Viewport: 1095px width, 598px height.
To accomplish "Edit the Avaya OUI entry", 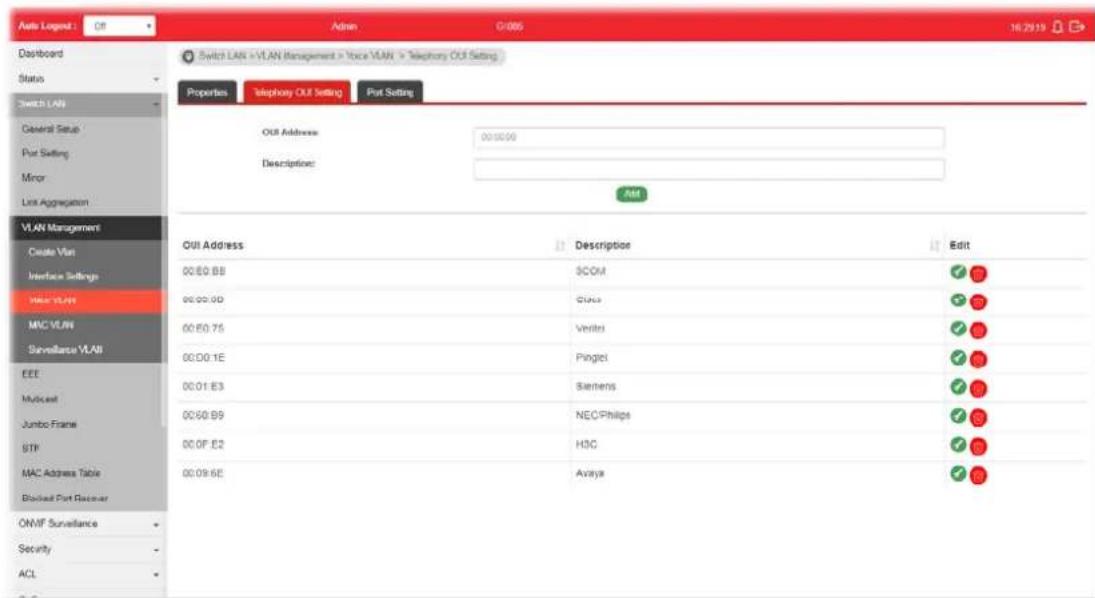I will (x=958, y=473).
